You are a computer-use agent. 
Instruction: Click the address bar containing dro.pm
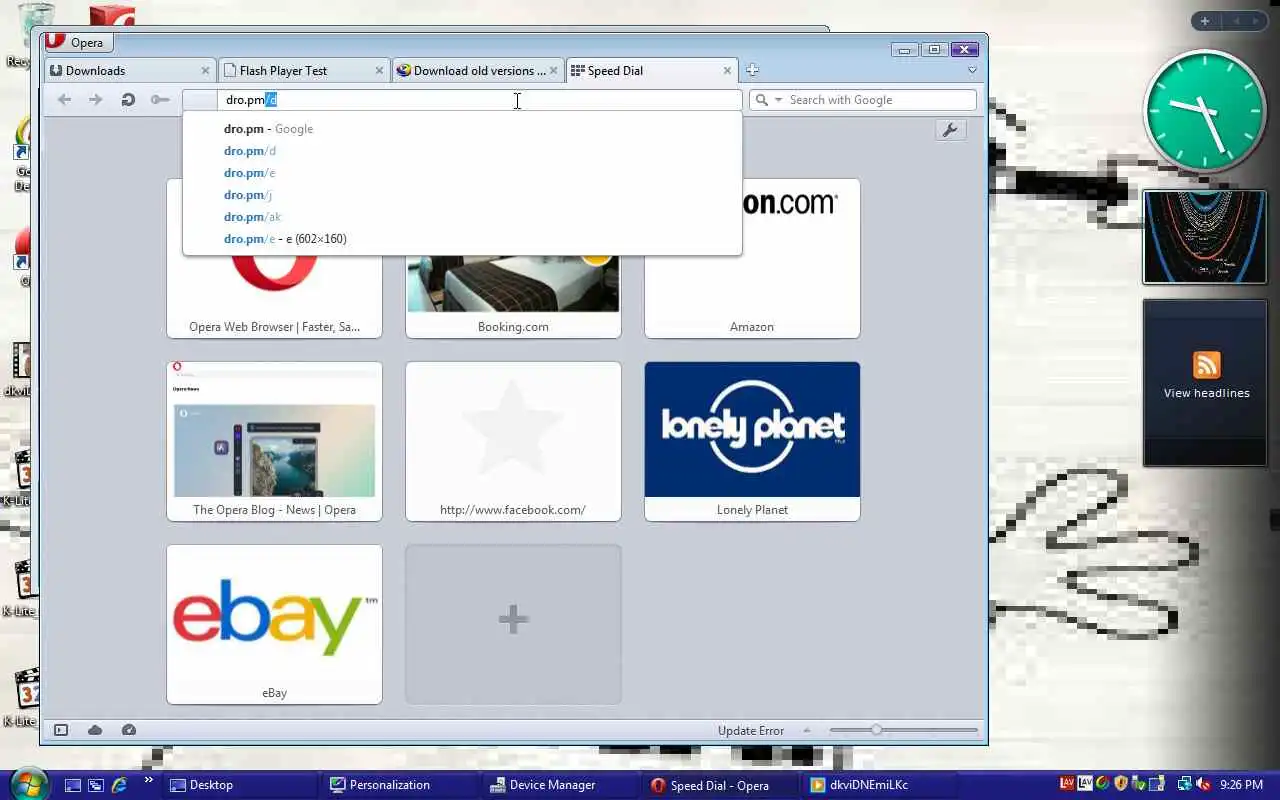[462, 99]
